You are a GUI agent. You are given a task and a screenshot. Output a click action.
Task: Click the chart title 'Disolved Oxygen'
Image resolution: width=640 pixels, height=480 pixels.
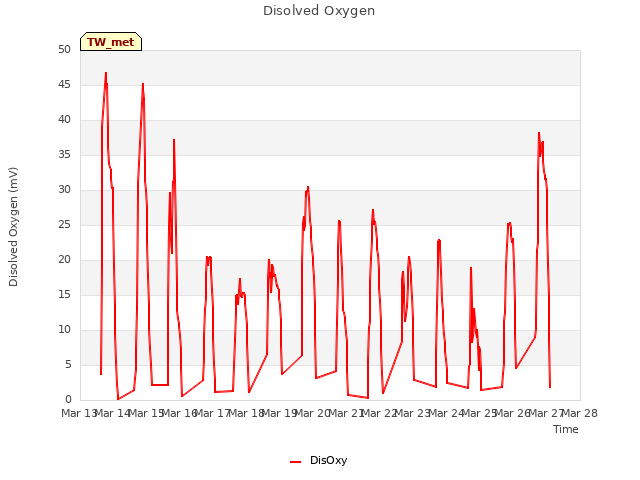pos(319,11)
